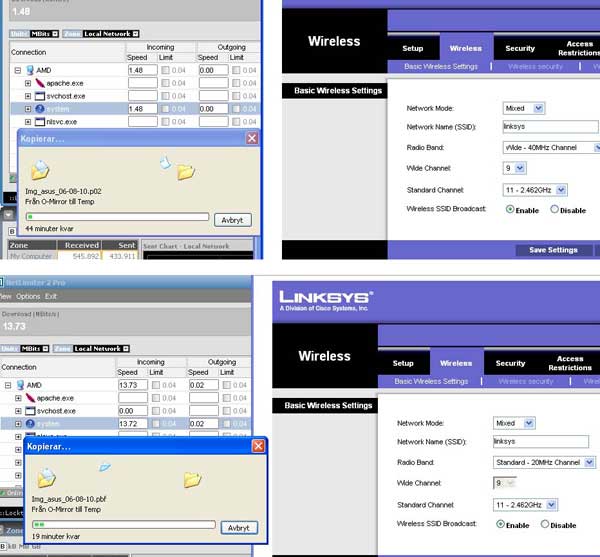The image size is (600, 557).
Task: Open Options menu in the lower NetLimiter window
Action: pos(28,296)
